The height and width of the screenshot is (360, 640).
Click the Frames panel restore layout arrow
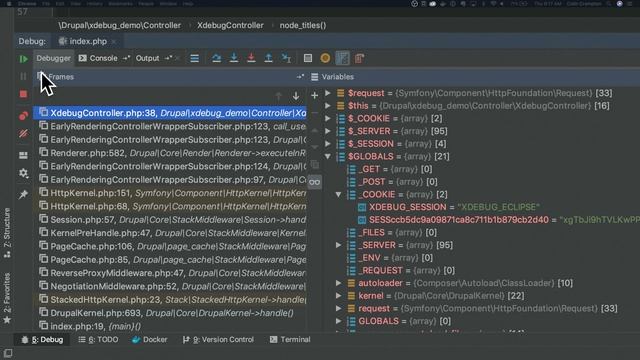[x=300, y=77]
